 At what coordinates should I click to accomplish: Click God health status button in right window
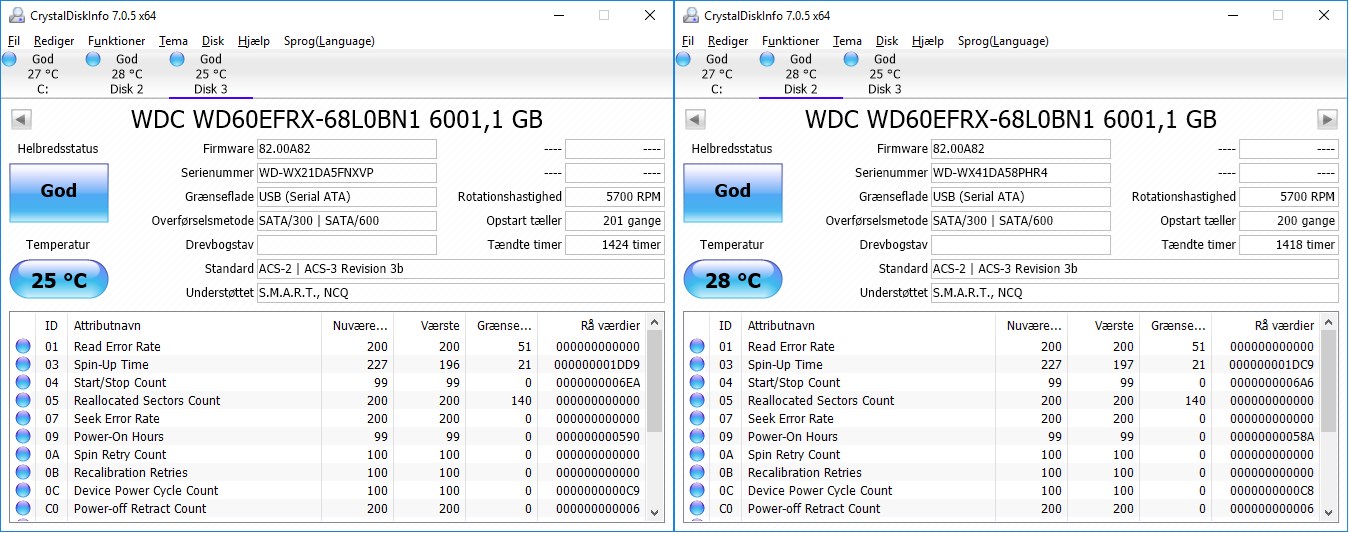(733, 192)
